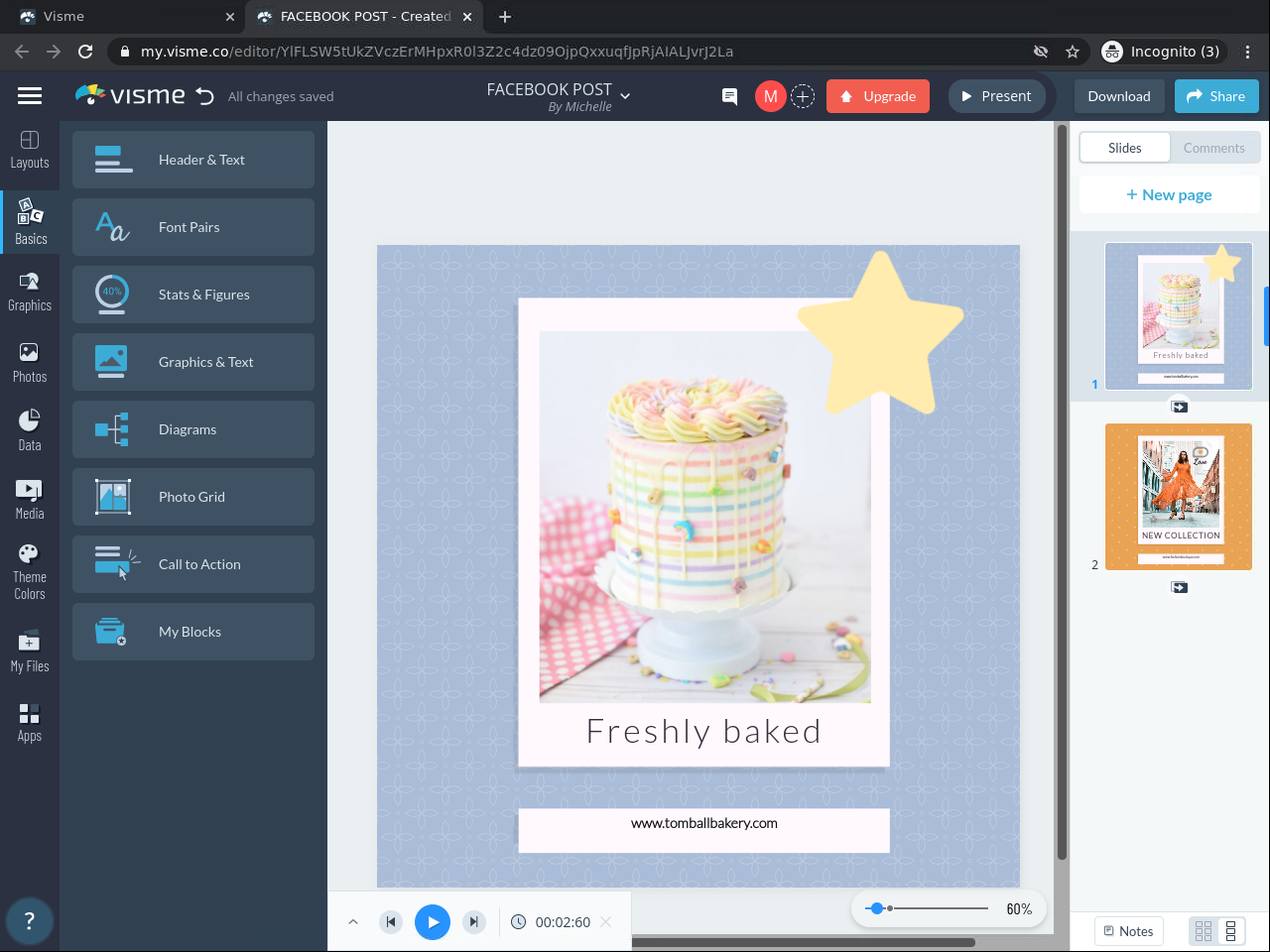Select the Basics sidebar tab
Image resolution: width=1270 pixels, height=952 pixels.
pos(30,222)
